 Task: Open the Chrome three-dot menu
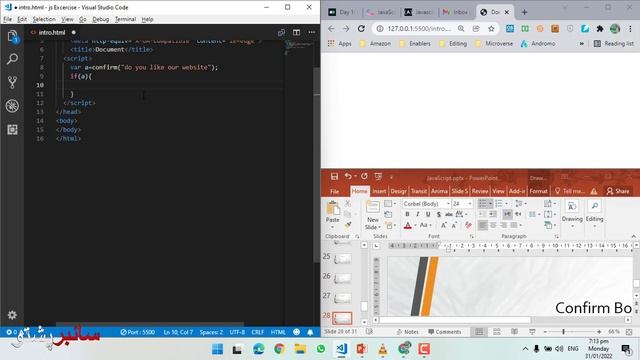coord(631,29)
